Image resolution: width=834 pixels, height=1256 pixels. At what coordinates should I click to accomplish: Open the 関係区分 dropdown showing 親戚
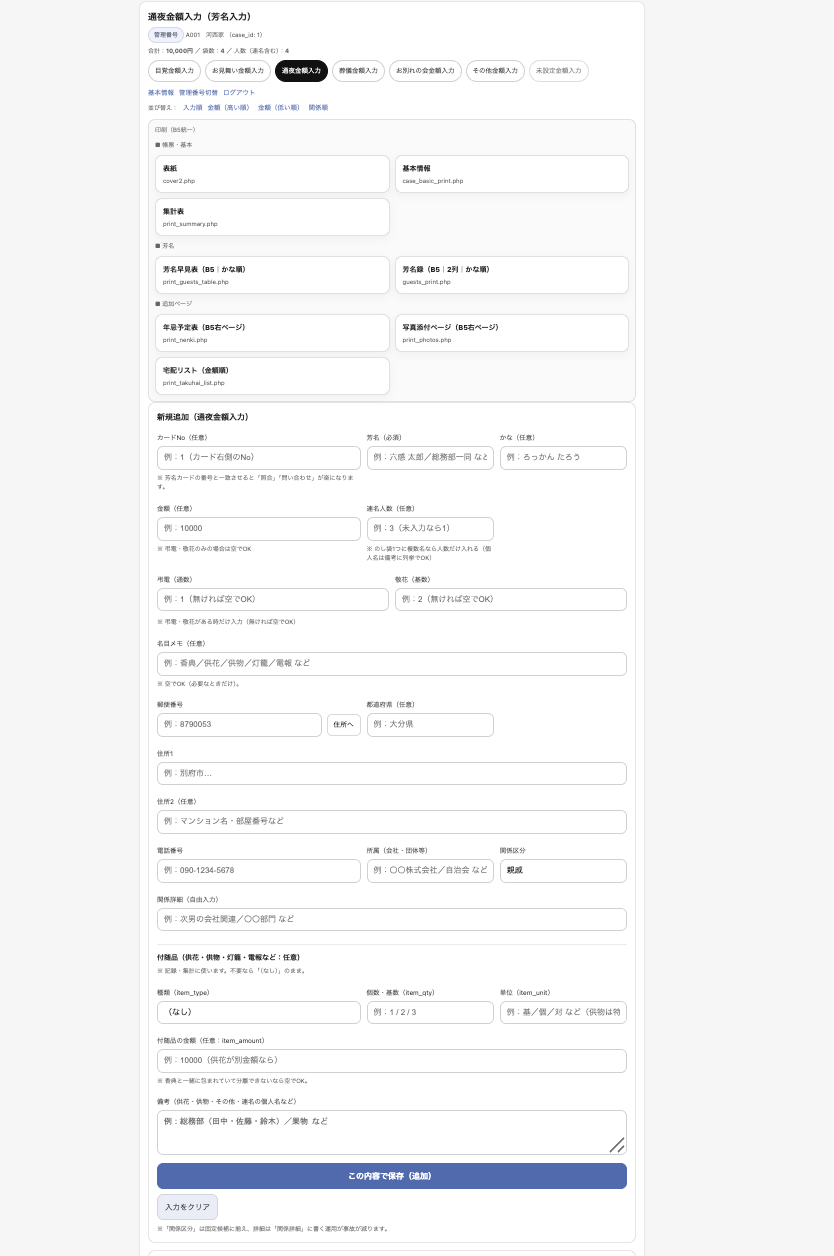coord(563,871)
